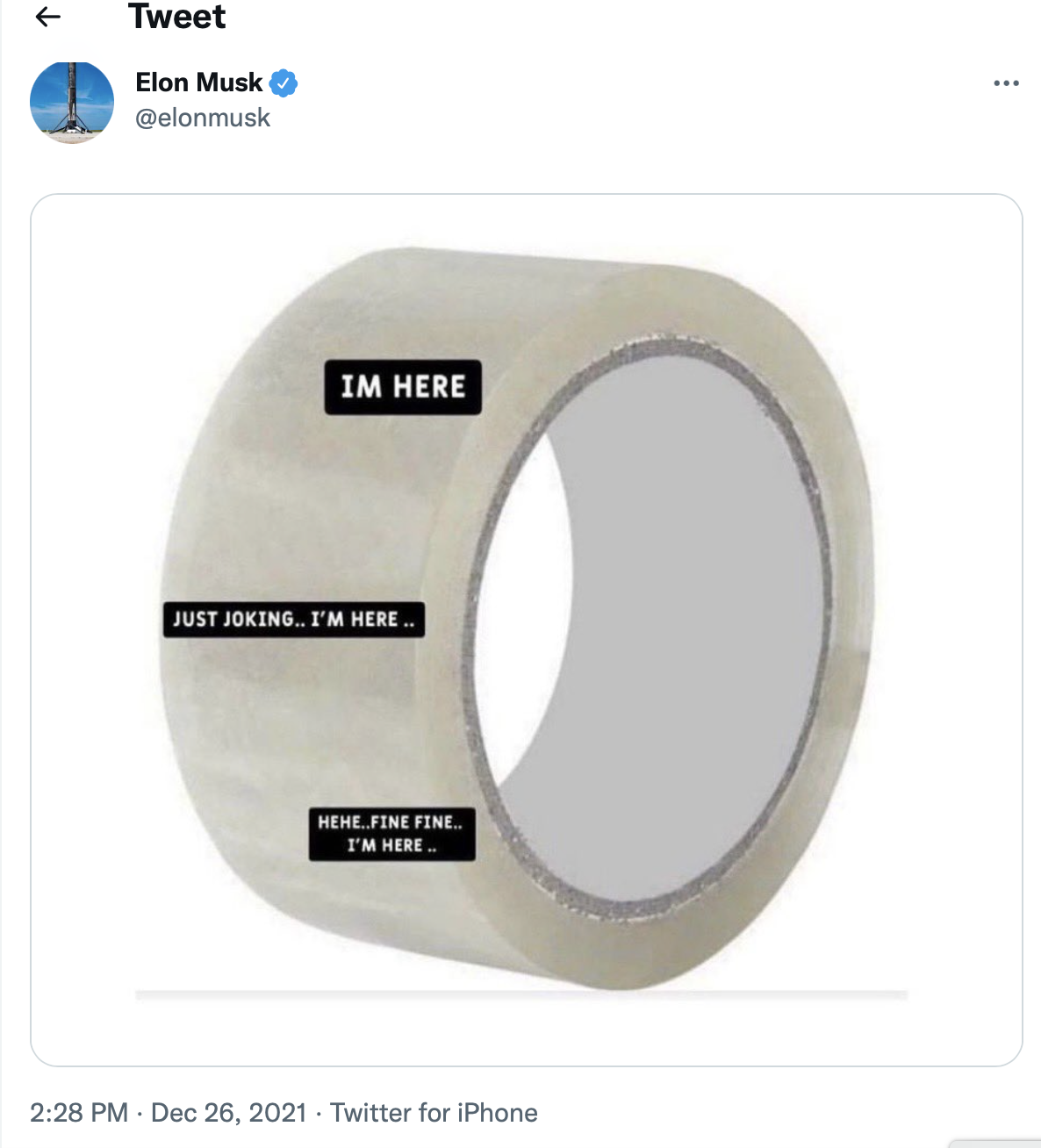Click the "Twitter for iPhone" source link

(434, 1113)
